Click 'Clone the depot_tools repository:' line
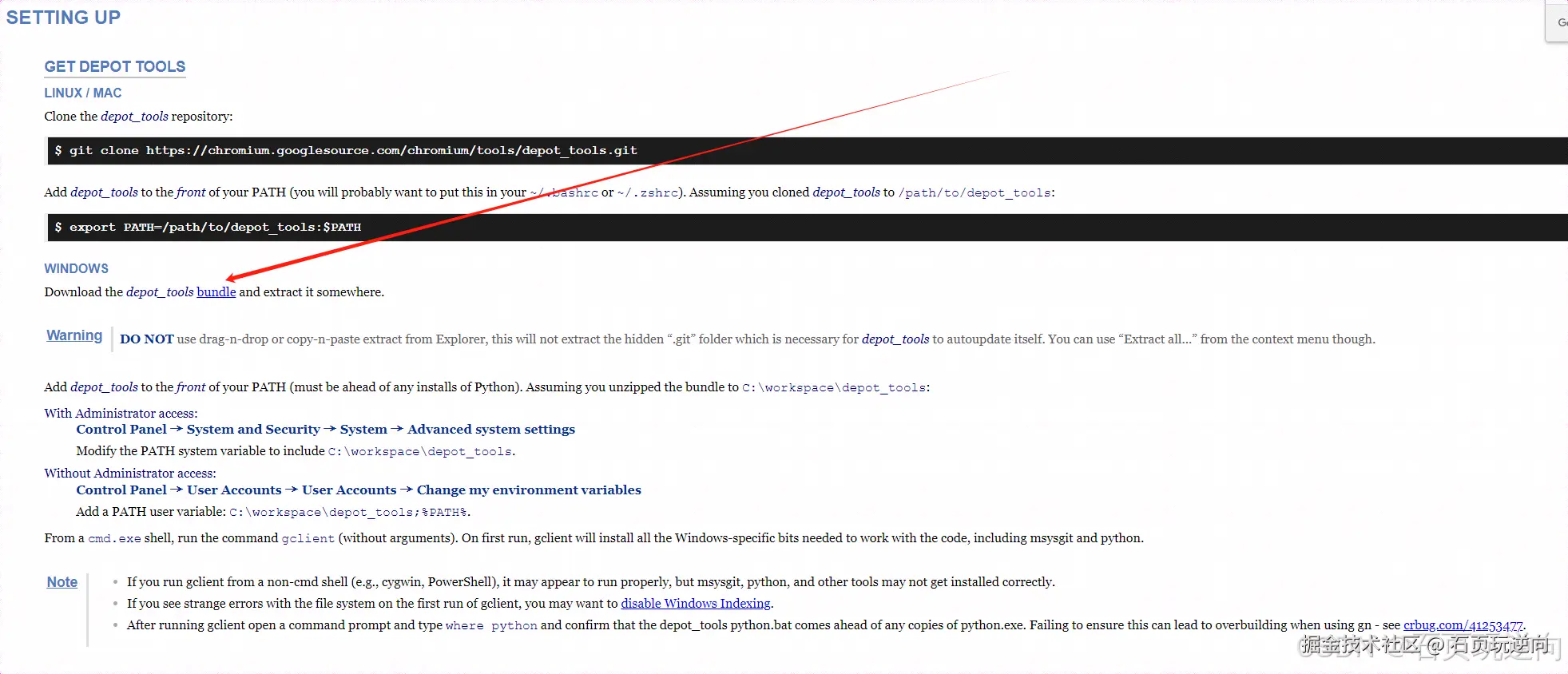1568x674 pixels. point(138,117)
